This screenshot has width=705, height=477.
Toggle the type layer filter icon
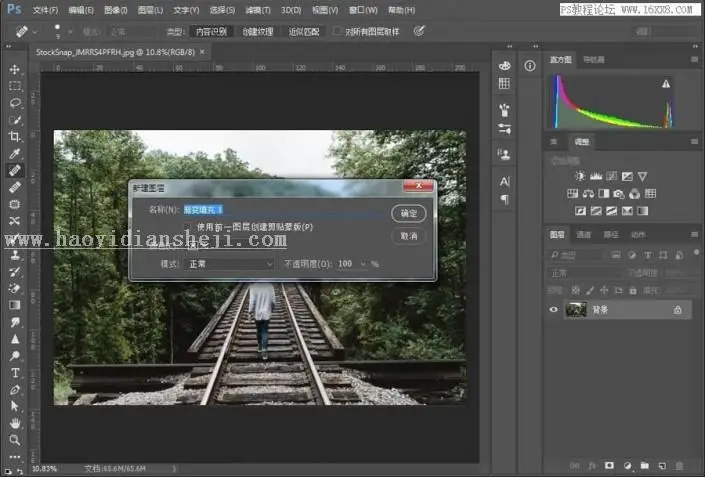pyautogui.click(x=647, y=255)
